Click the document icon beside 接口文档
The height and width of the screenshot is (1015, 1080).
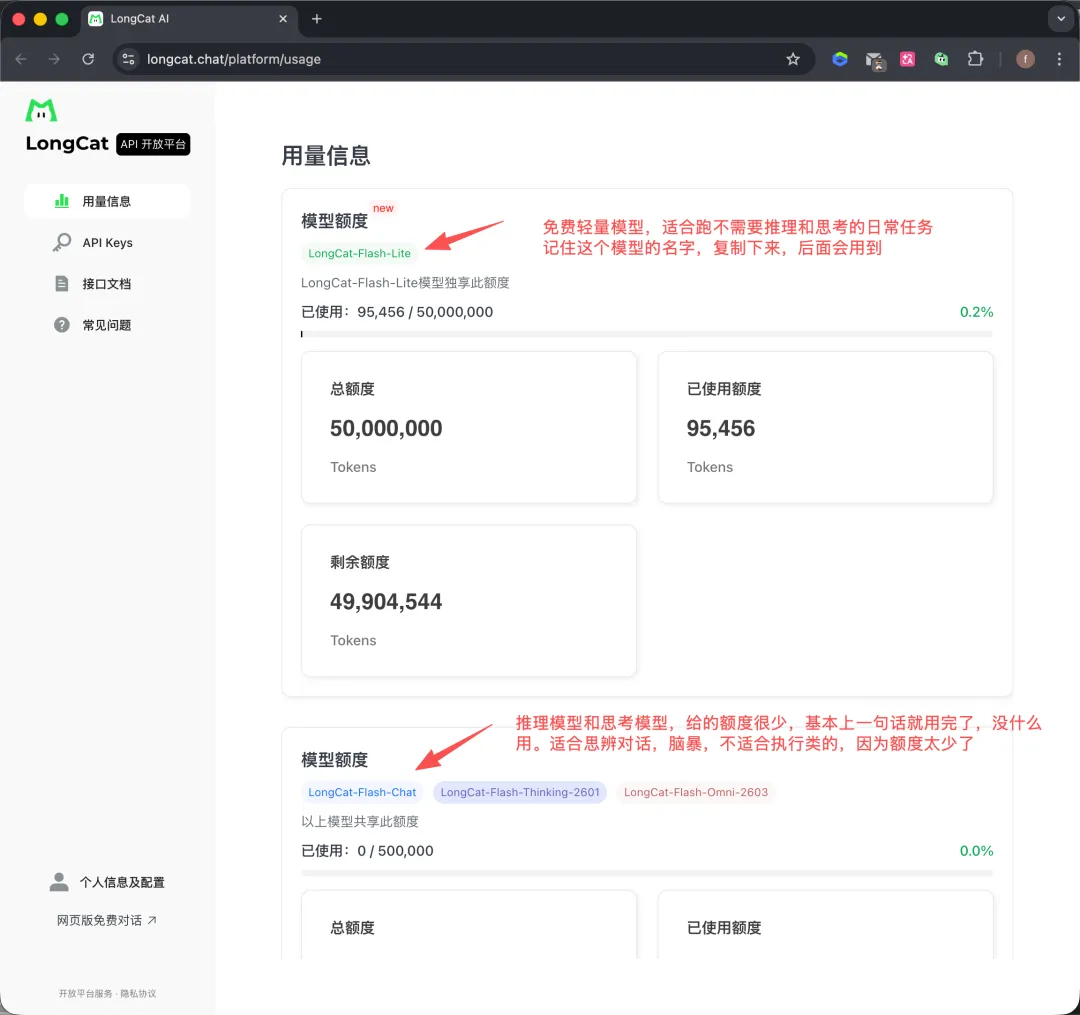[x=62, y=284]
